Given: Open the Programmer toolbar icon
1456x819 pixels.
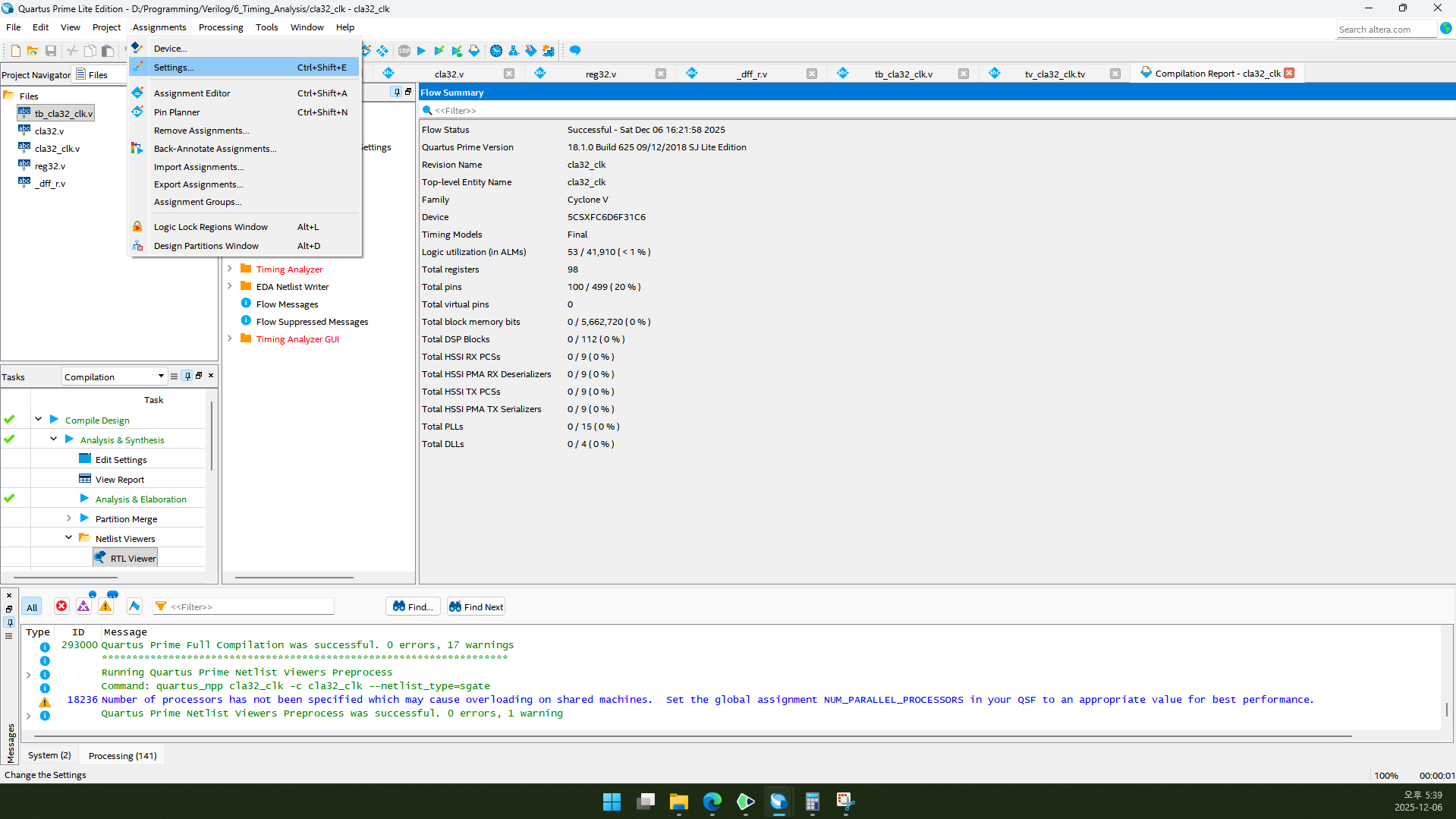Looking at the screenshot, I should click(x=531, y=51).
